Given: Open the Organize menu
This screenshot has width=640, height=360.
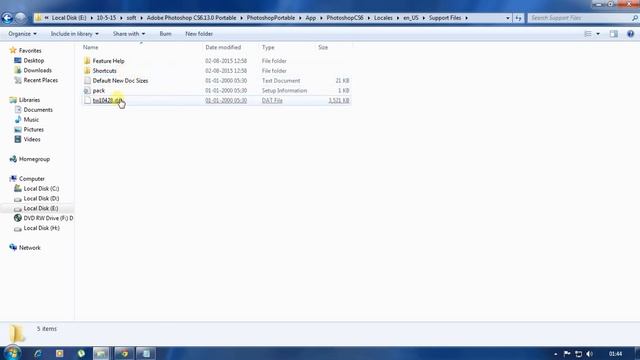Looking at the screenshot, I should pyautogui.click(x=22, y=34).
